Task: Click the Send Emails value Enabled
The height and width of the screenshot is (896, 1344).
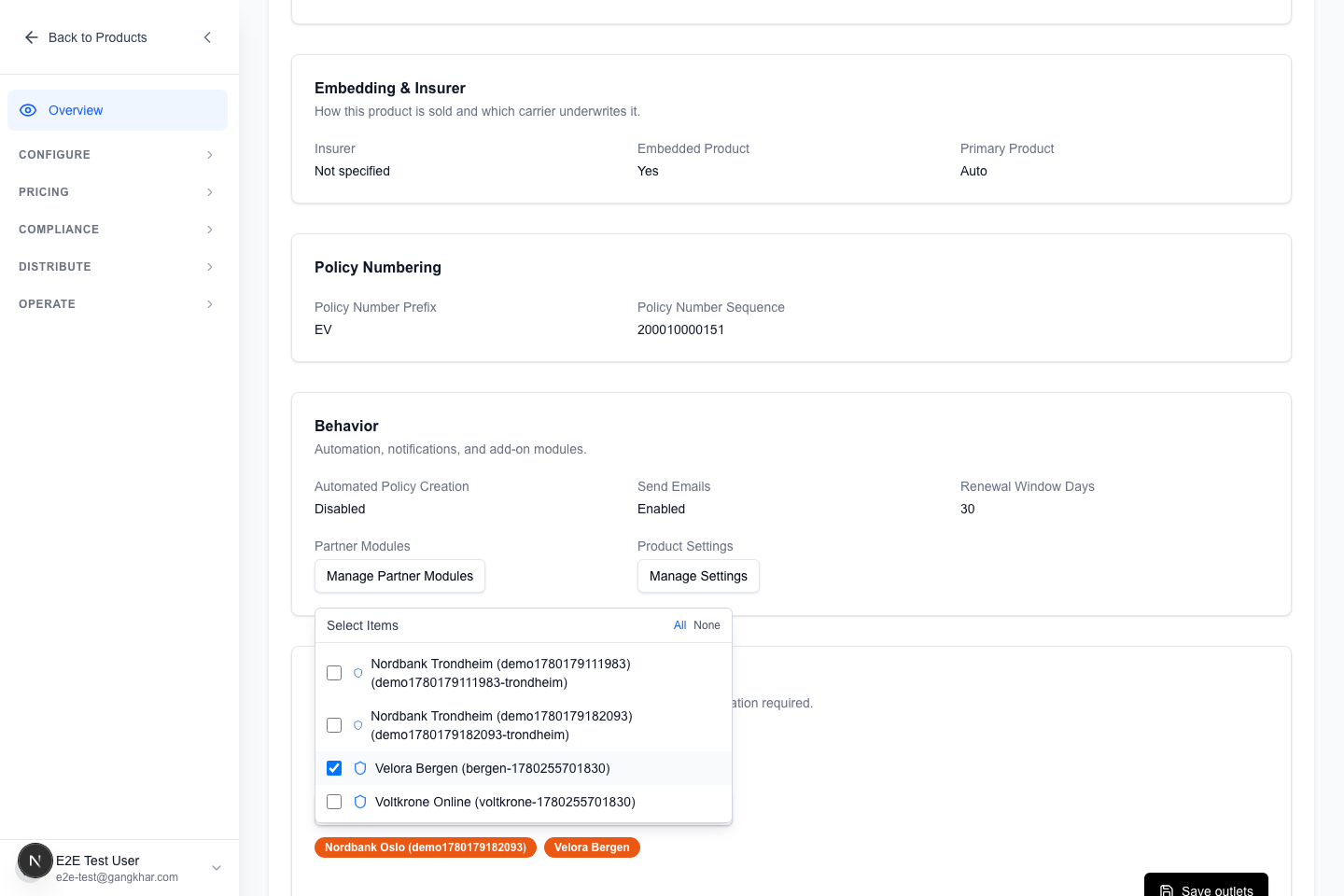Action: tap(661, 509)
